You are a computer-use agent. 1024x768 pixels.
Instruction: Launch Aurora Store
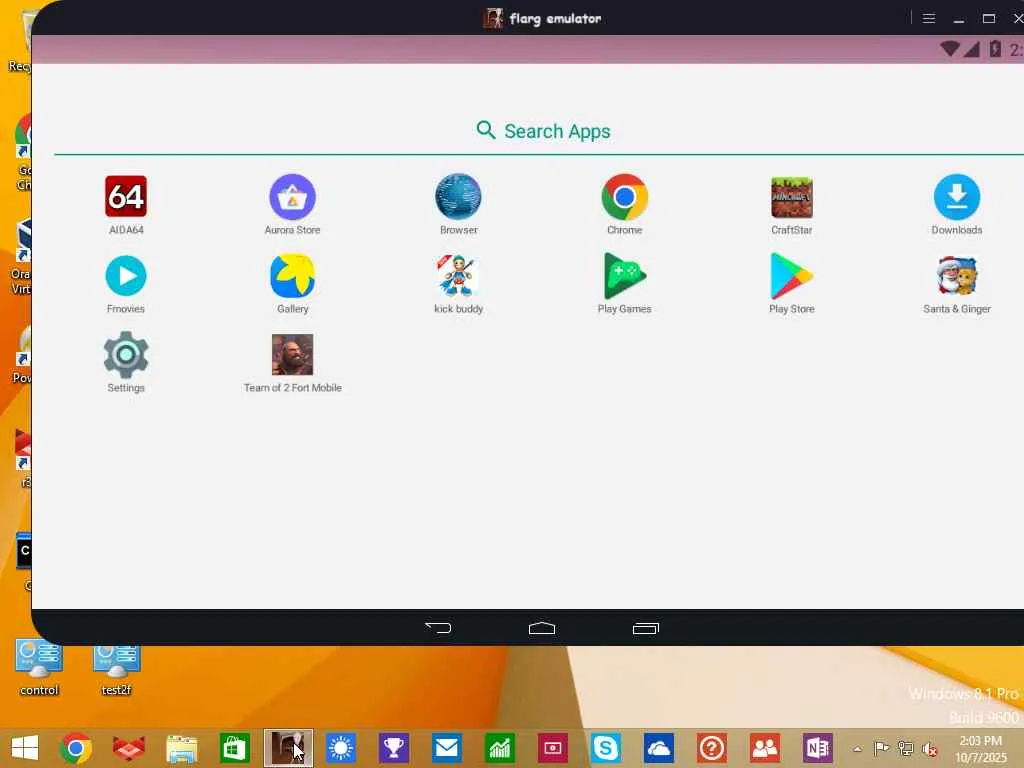pyautogui.click(x=293, y=197)
